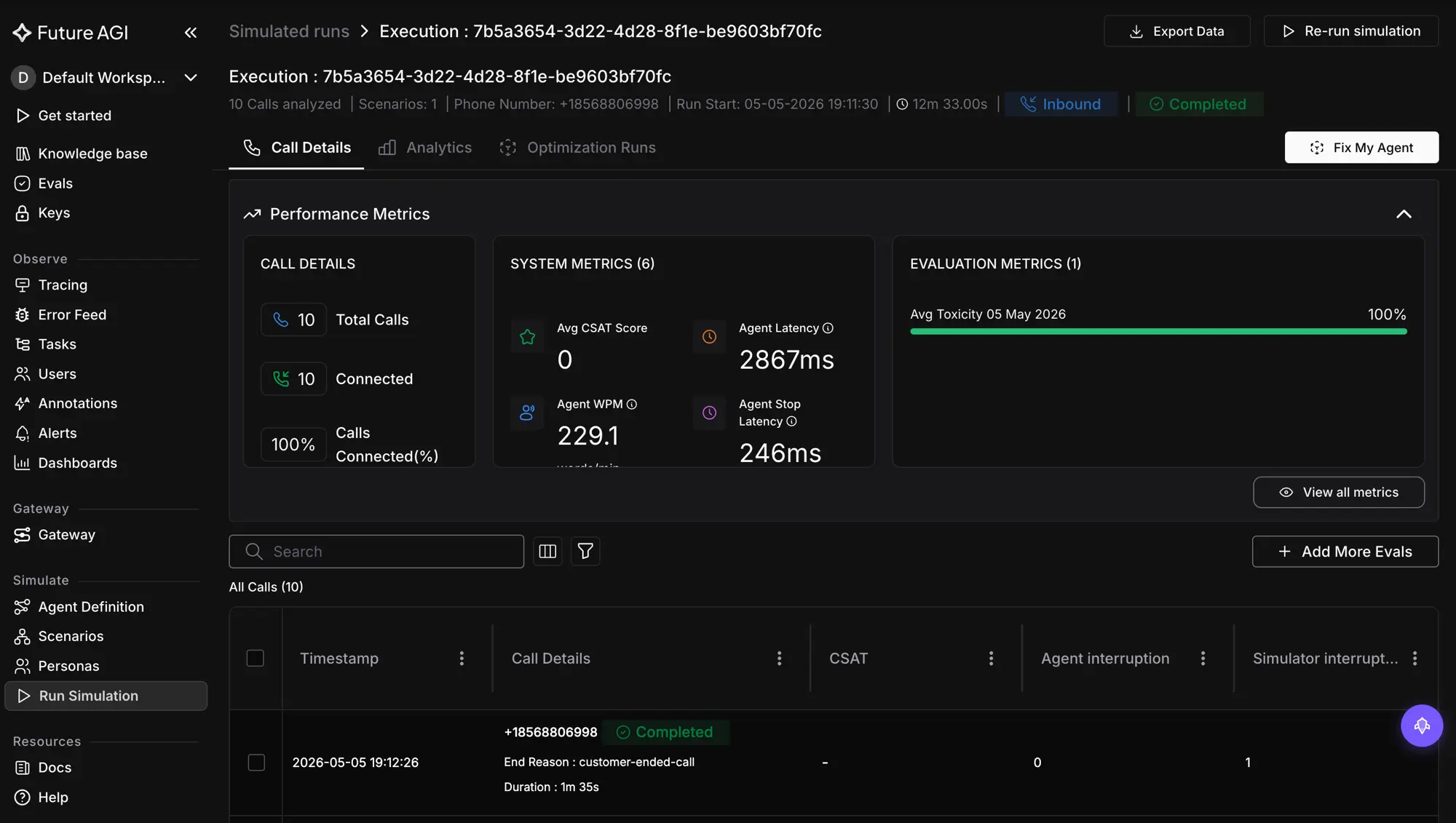Click Avg CSAT Score star icon
1456x823 pixels.
coord(528,337)
